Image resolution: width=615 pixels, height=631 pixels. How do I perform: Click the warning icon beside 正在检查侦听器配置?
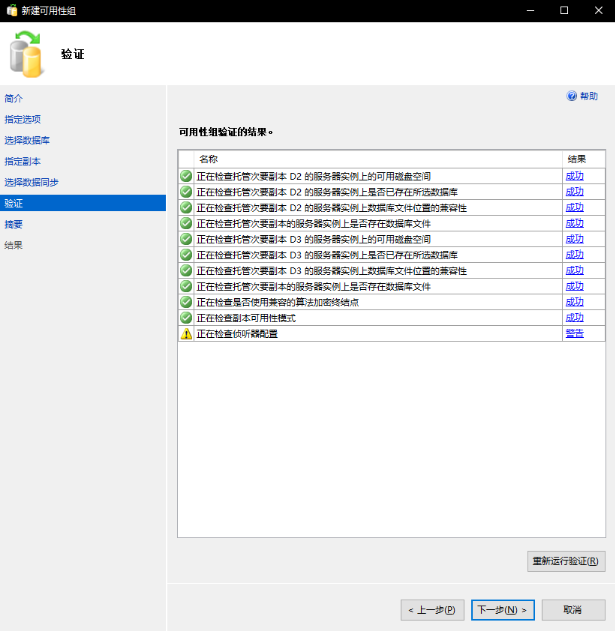pos(186,334)
